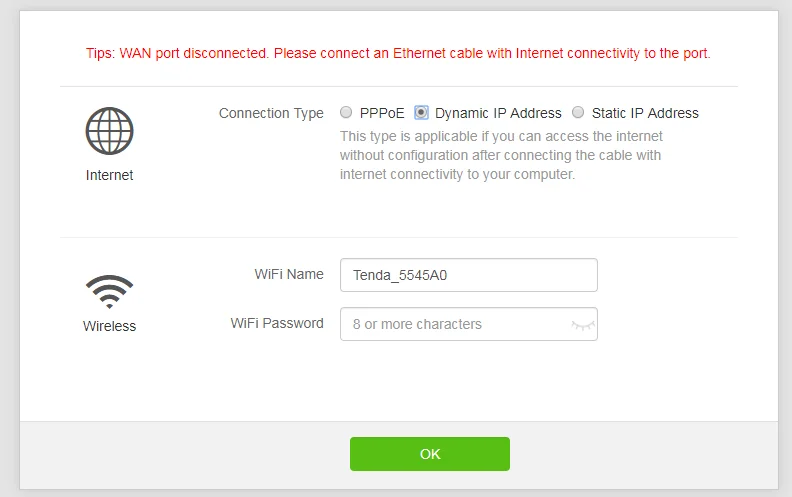The width and height of the screenshot is (792, 497).
Task: Click the Static IP Address label text
Action: [x=645, y=113]
